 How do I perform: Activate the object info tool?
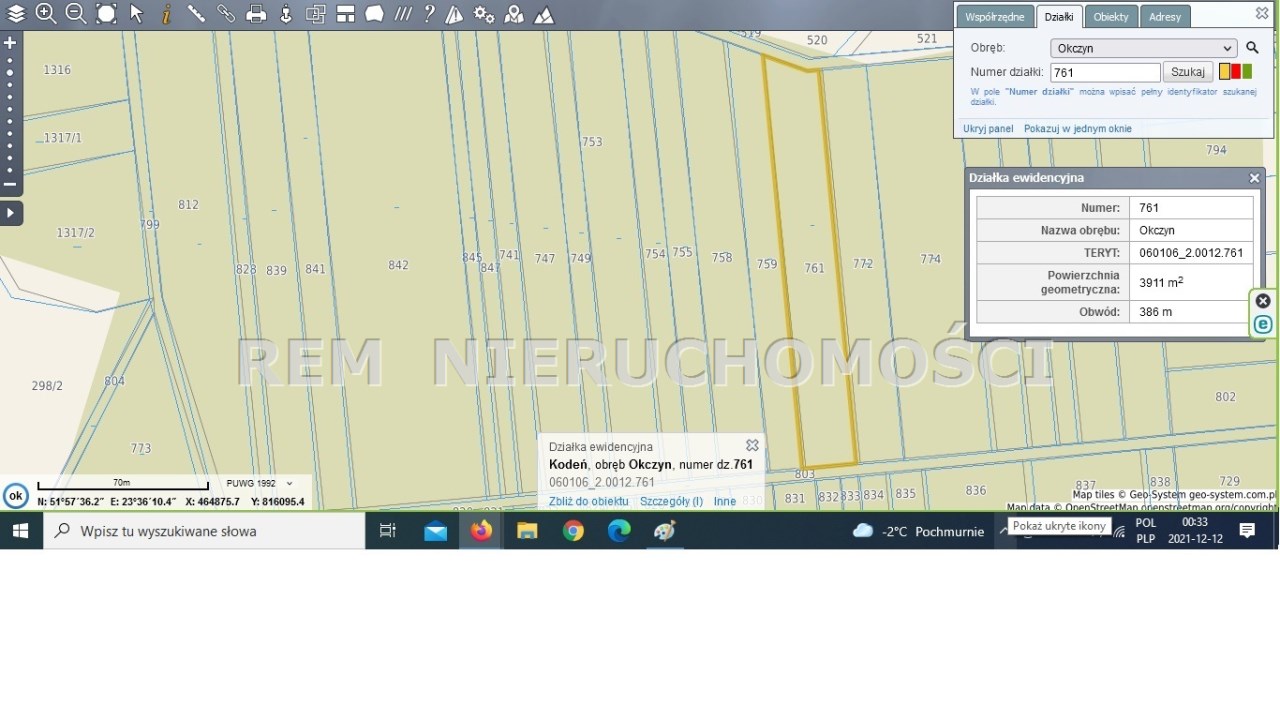click(166, 14)
